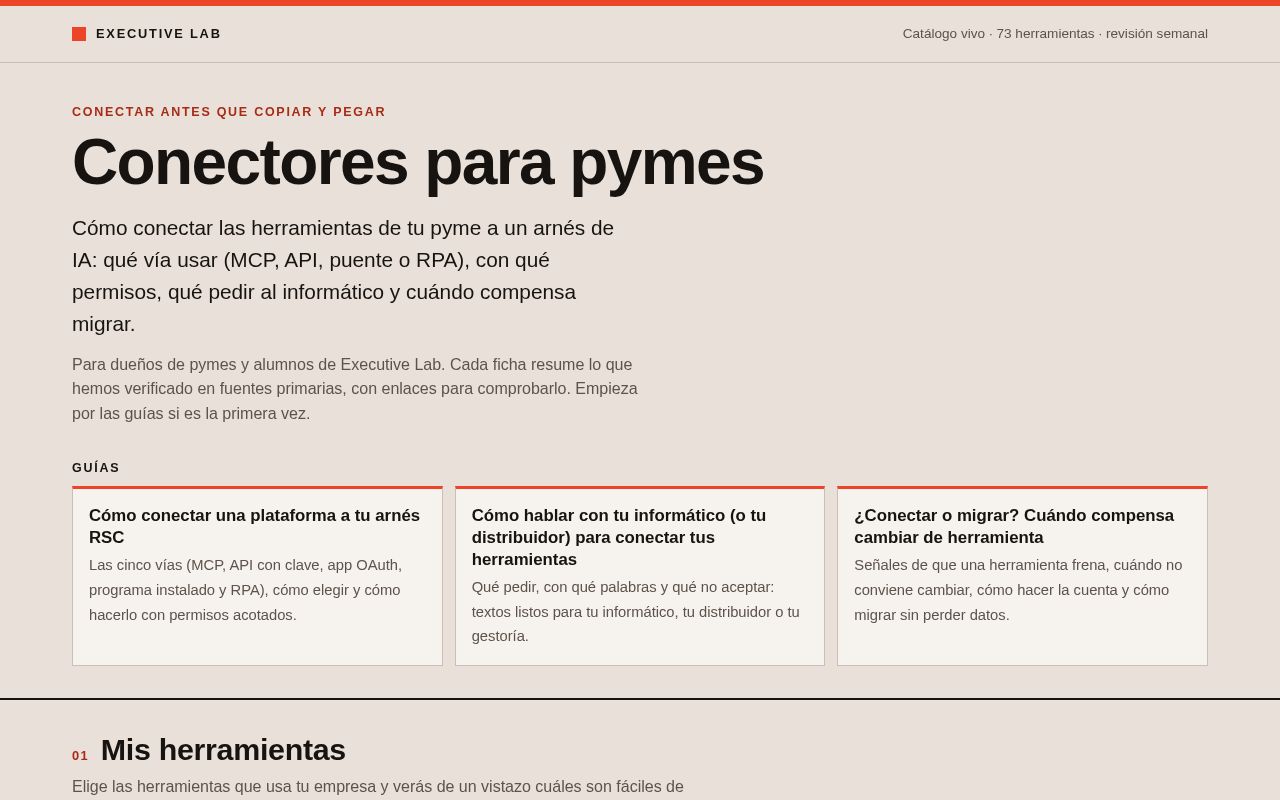
Task: Click the description 'Las cinco vías (MCP, API con clave'
Action: coord(245,590)
